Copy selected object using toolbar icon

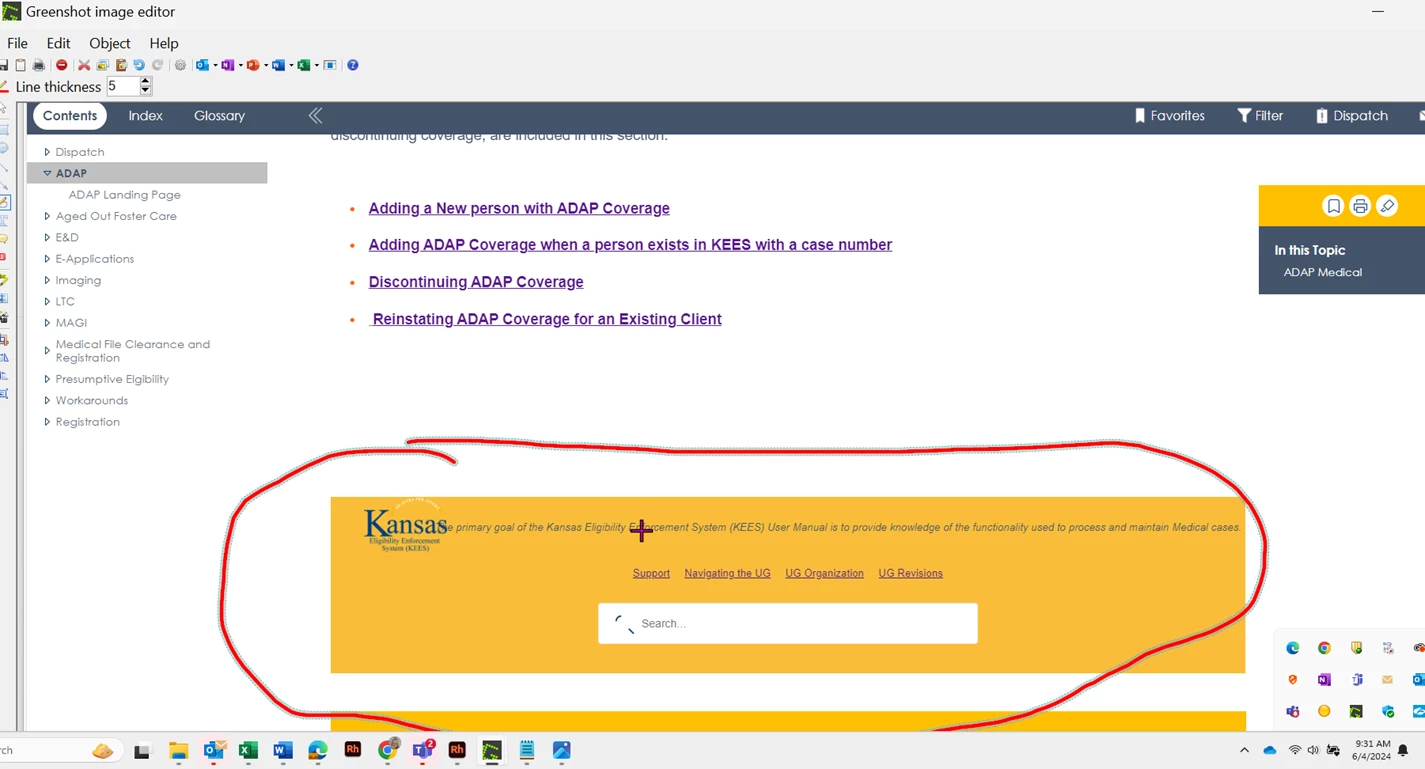102,65
